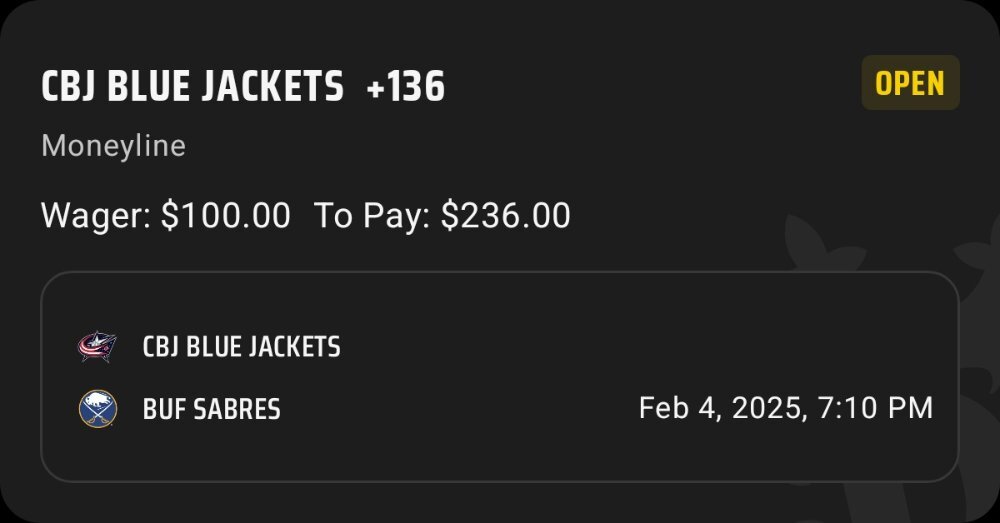The image size is (1000, 523).
Task: Click the Buffalo Sabres team logo
Action: pos(98,409)
